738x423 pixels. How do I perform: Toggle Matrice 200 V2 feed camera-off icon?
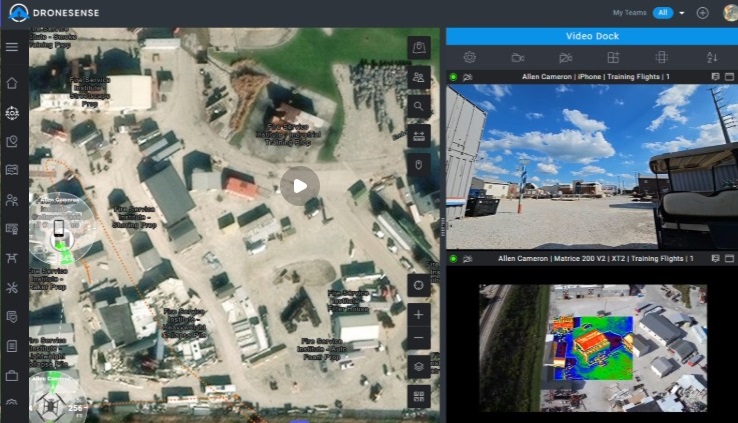click(467, 259)
